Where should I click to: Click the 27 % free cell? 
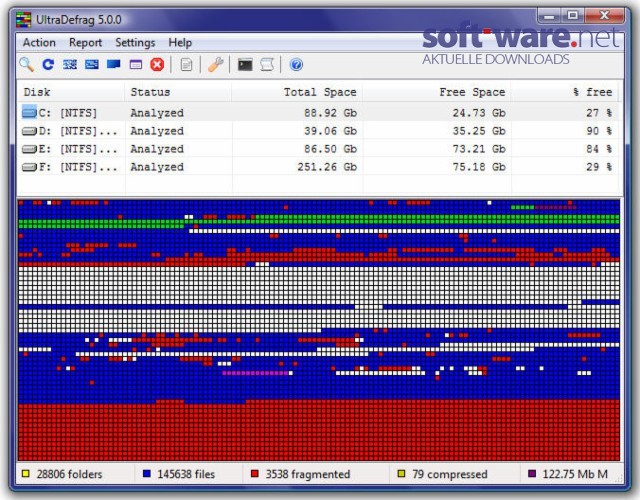pos(599,113)
